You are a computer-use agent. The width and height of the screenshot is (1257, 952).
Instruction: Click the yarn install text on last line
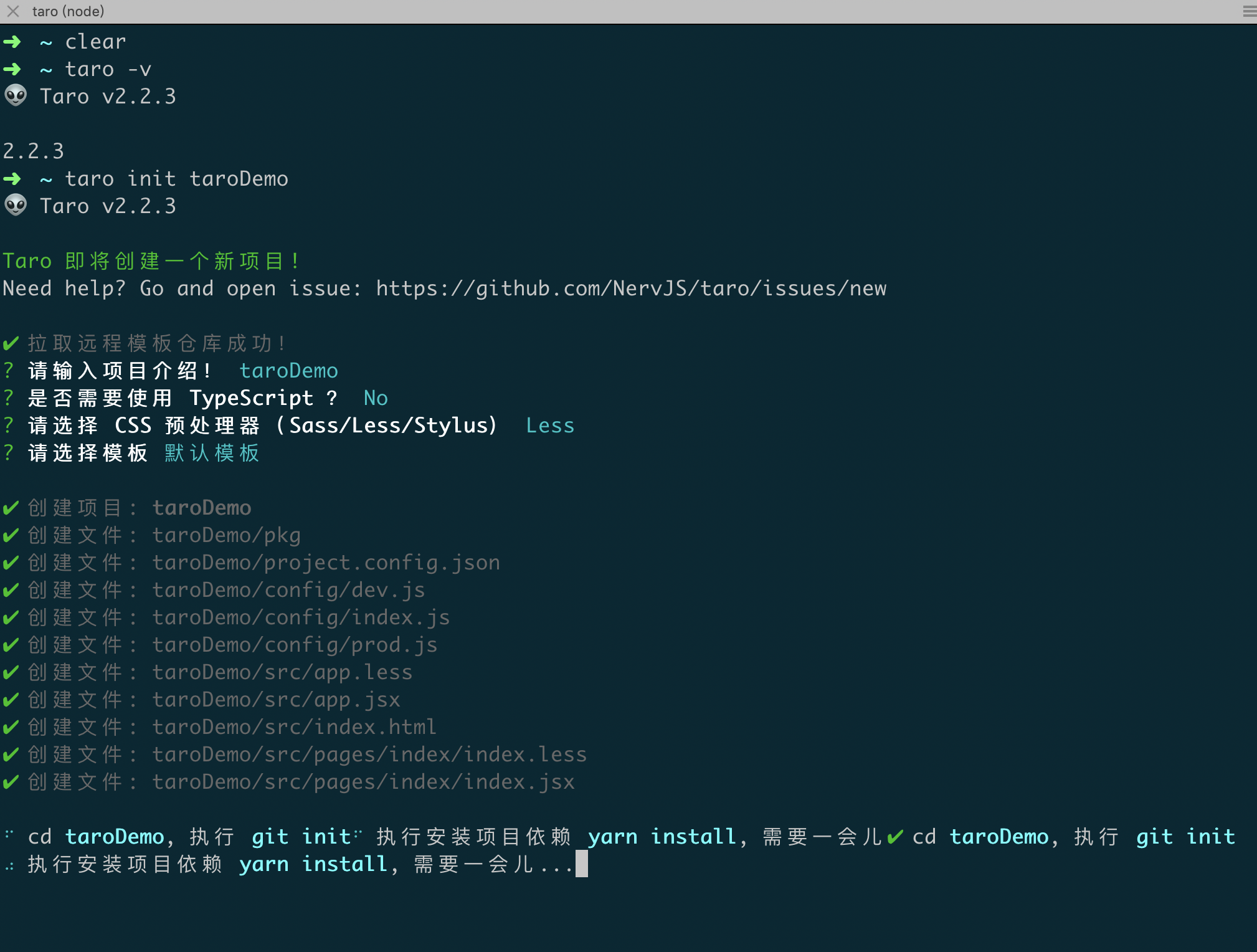(313, 864)
